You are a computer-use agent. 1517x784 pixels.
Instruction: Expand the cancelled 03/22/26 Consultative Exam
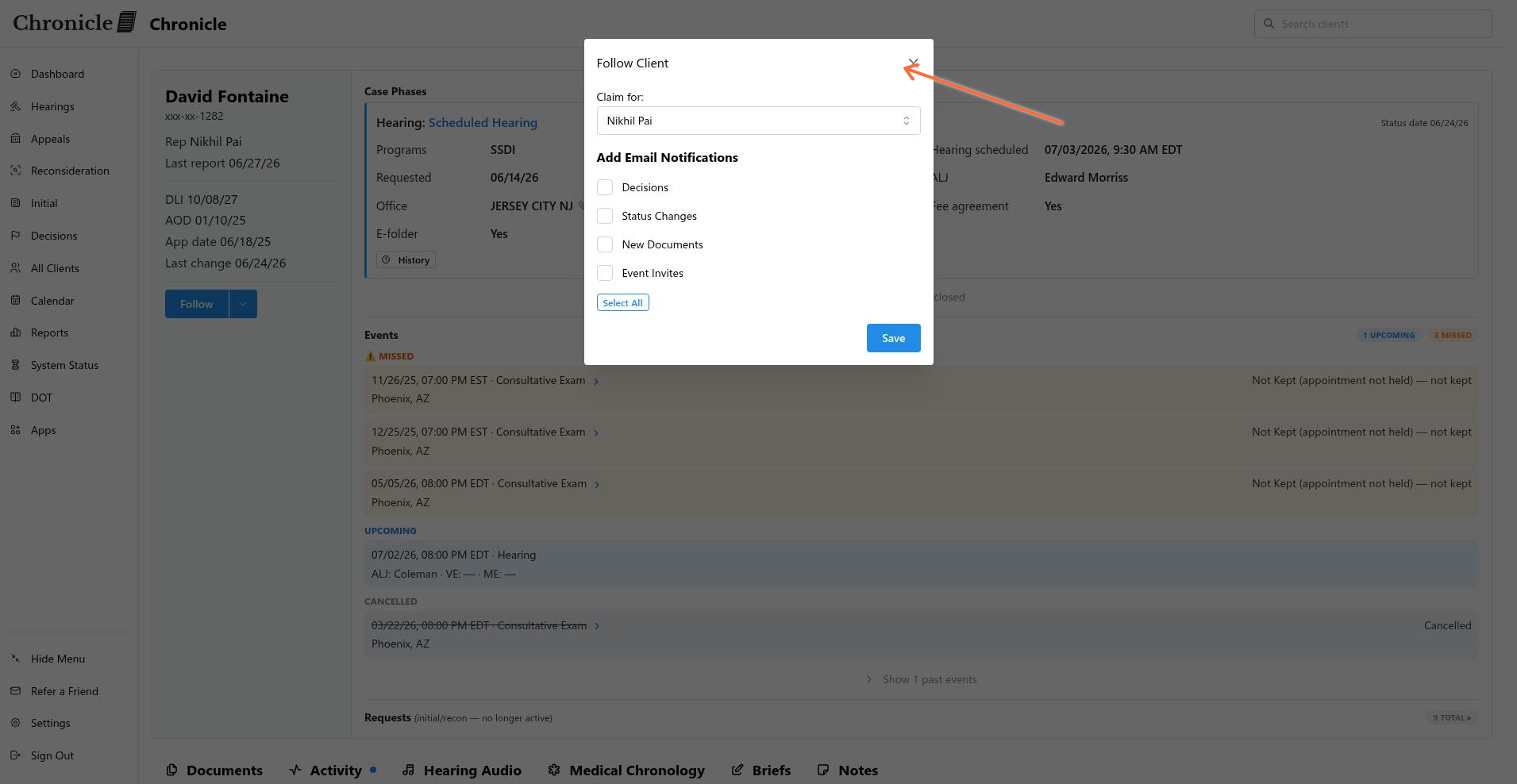click(x=597, y=626)
